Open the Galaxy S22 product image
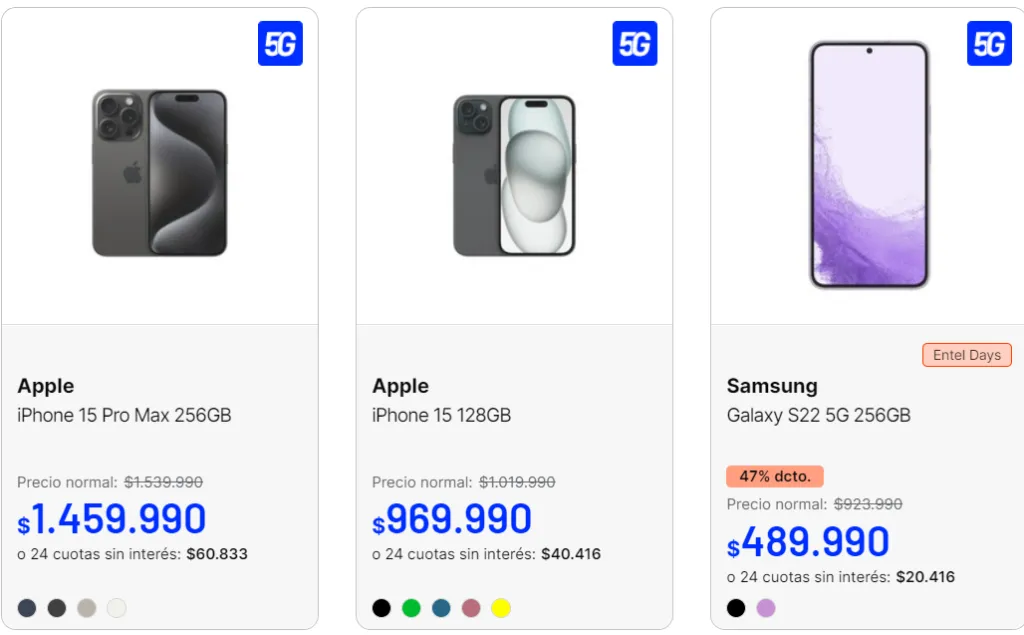The height and width of the screenshot is (635, 1024). point(868,165)
